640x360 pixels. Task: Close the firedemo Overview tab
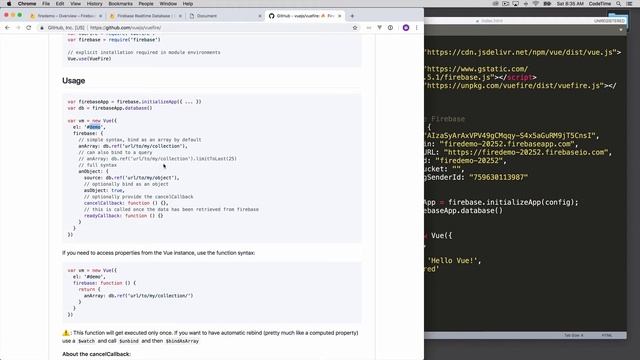coord(100,16)
